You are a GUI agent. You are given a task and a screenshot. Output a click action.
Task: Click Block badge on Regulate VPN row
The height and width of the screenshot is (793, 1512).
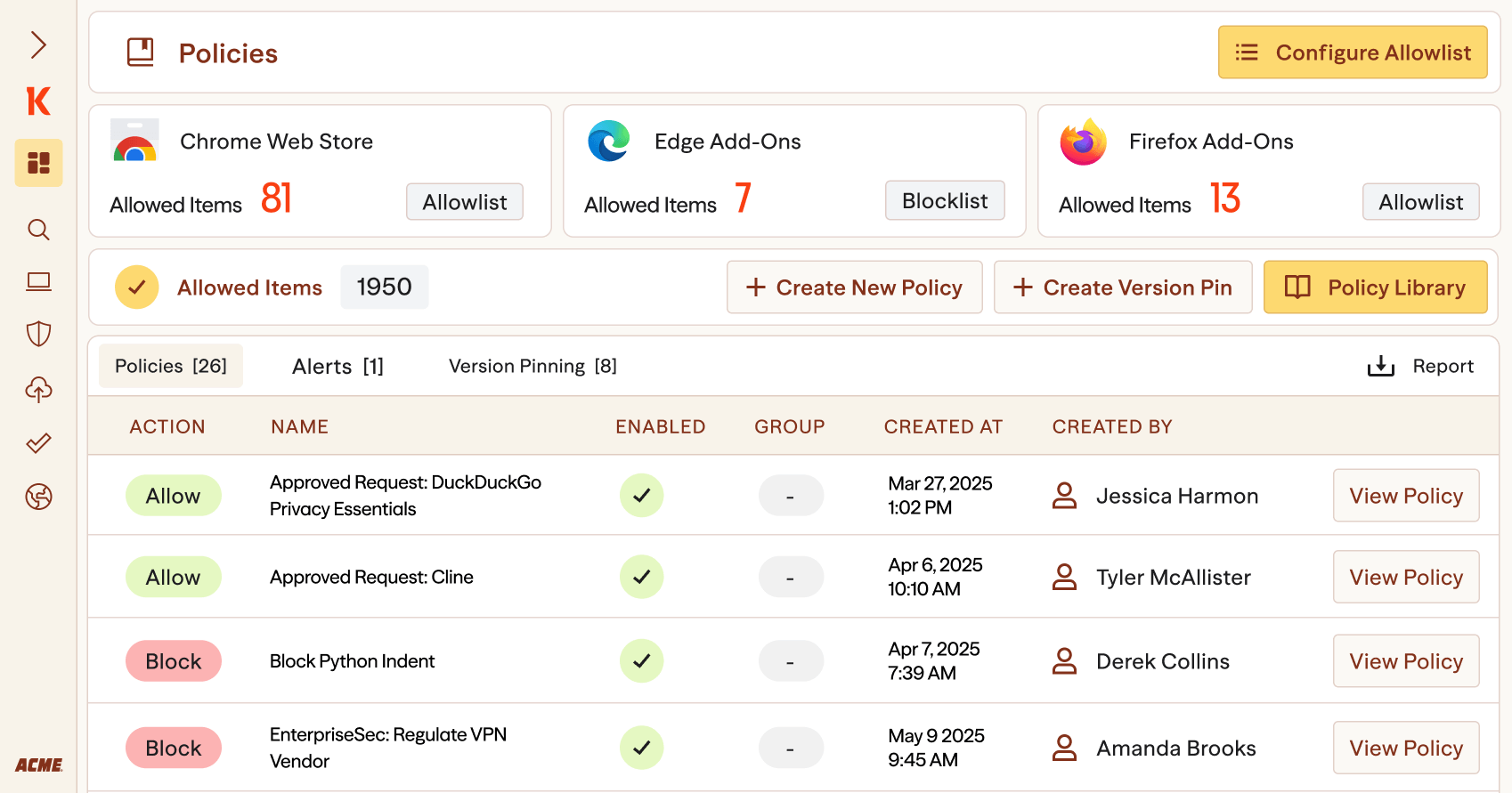pos(174,748)
